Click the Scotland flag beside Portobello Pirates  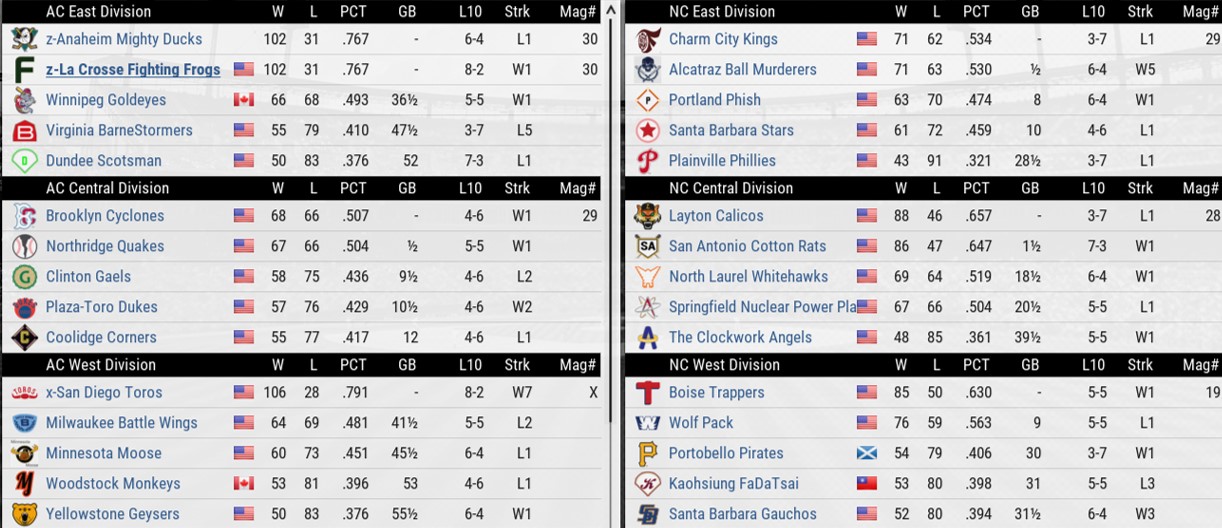point(866,454)
